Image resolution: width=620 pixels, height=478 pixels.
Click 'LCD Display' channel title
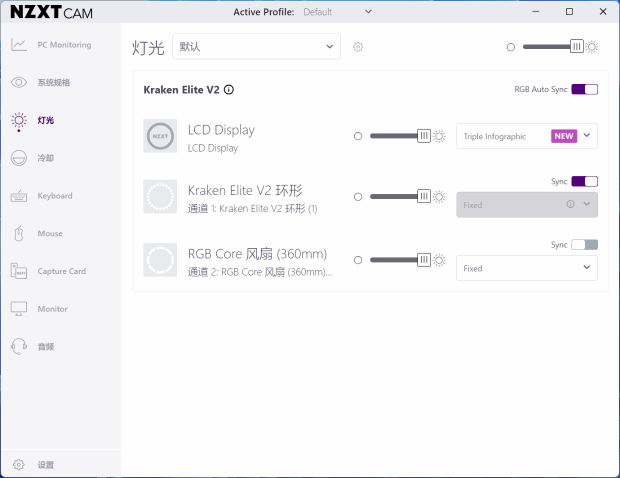[x=221, y=130]
